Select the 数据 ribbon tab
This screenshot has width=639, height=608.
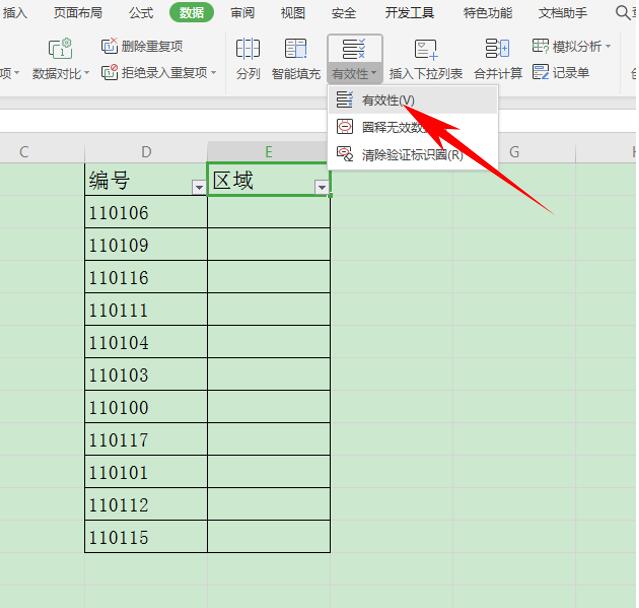point(192,13)
